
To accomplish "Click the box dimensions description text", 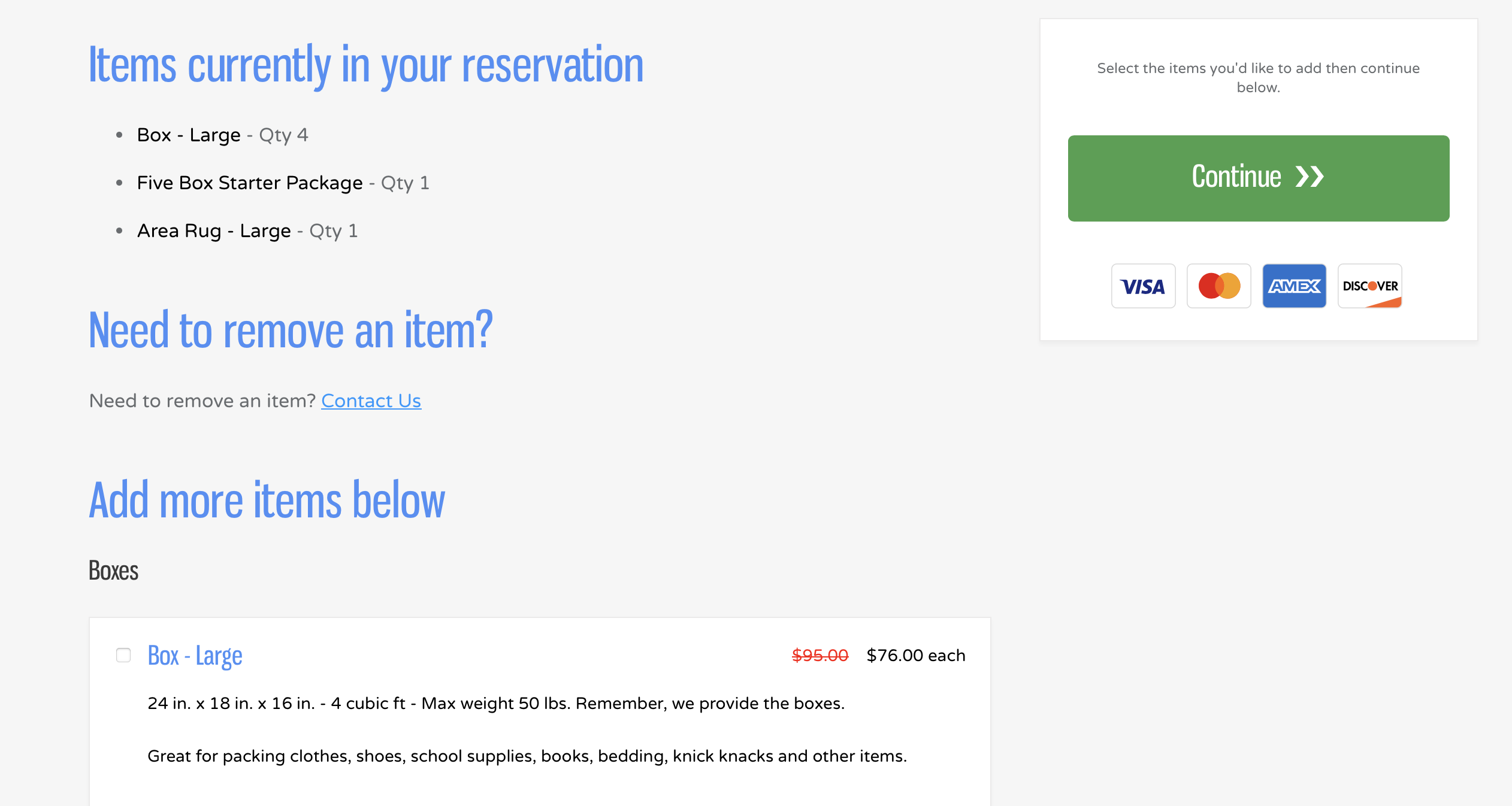I will pyautogui.click(x=496, y=703).
